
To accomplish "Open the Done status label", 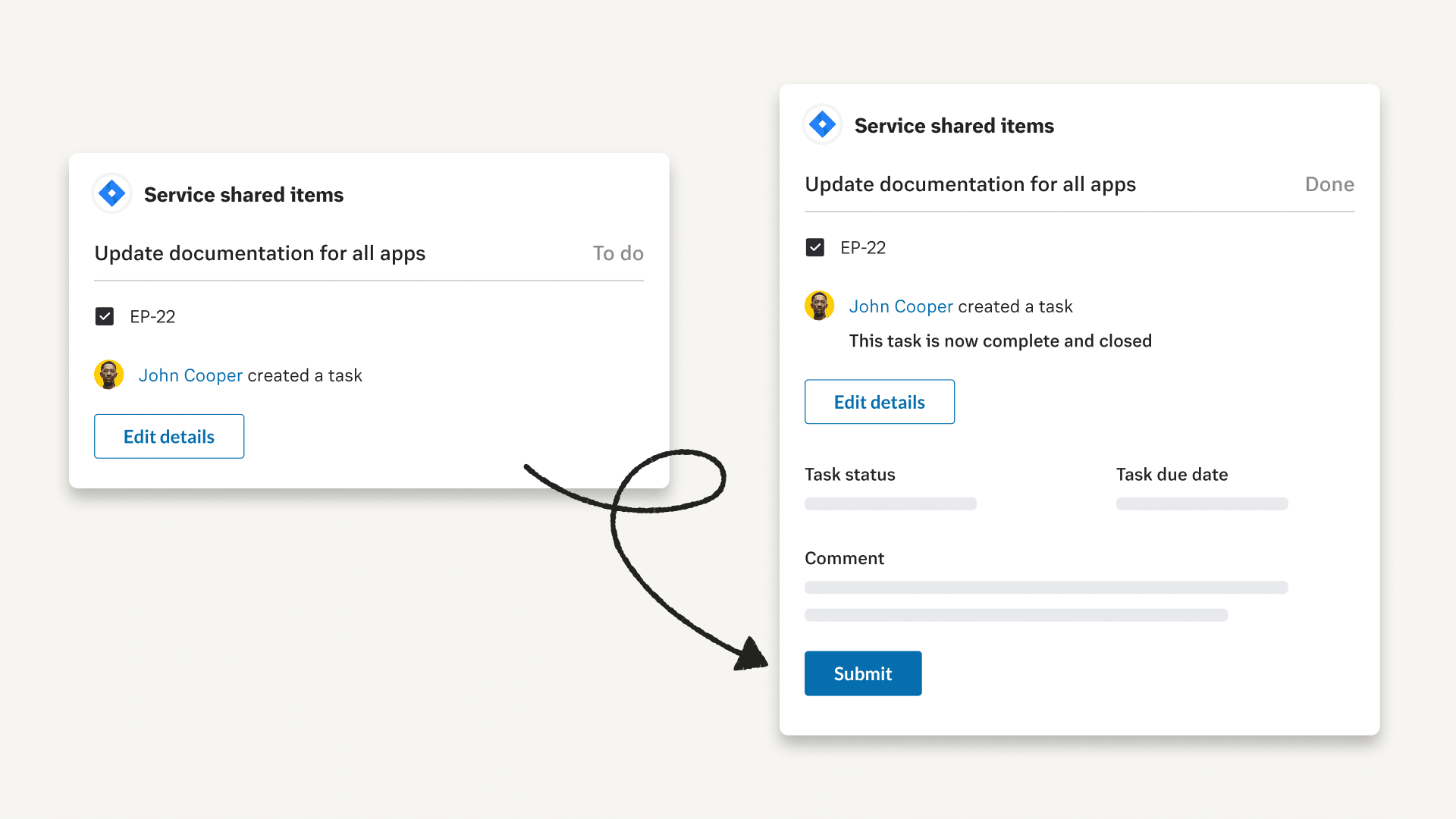I will tap(1329, 184).
